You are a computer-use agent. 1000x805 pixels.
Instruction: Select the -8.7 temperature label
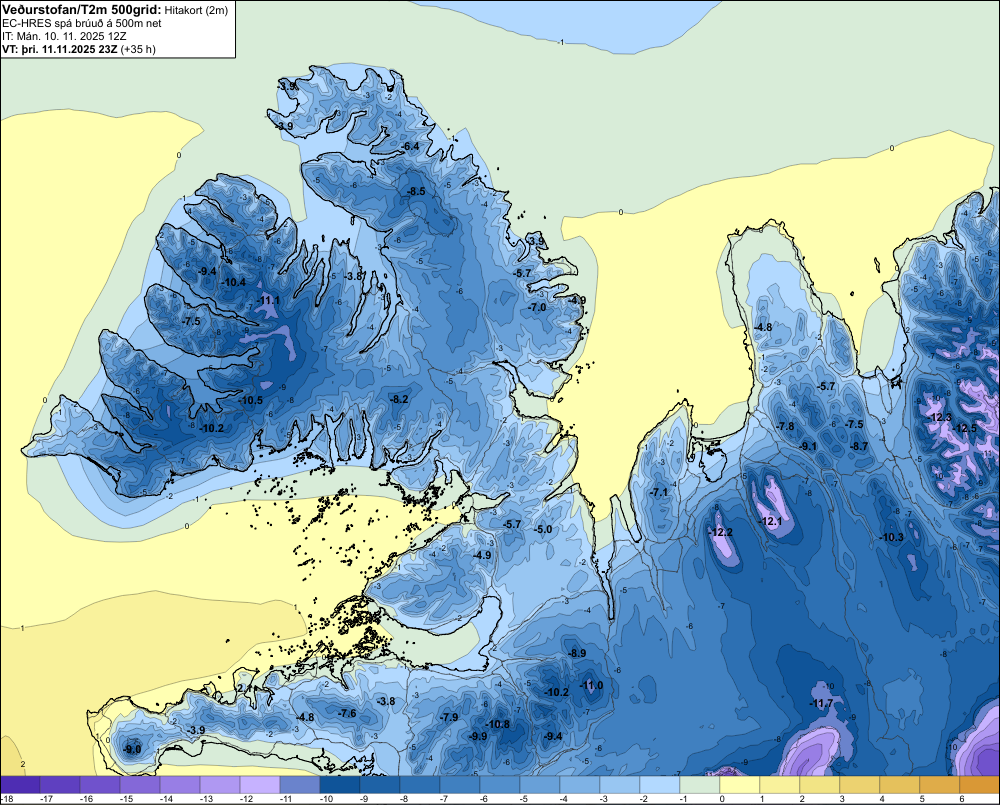(859, 446)
